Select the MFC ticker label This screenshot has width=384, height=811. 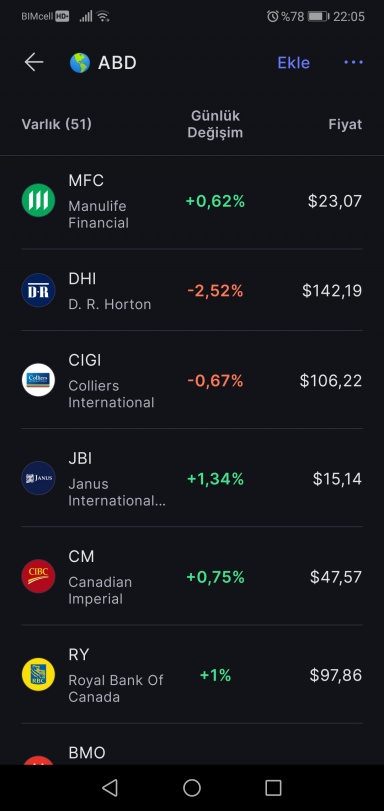(86, 181)
